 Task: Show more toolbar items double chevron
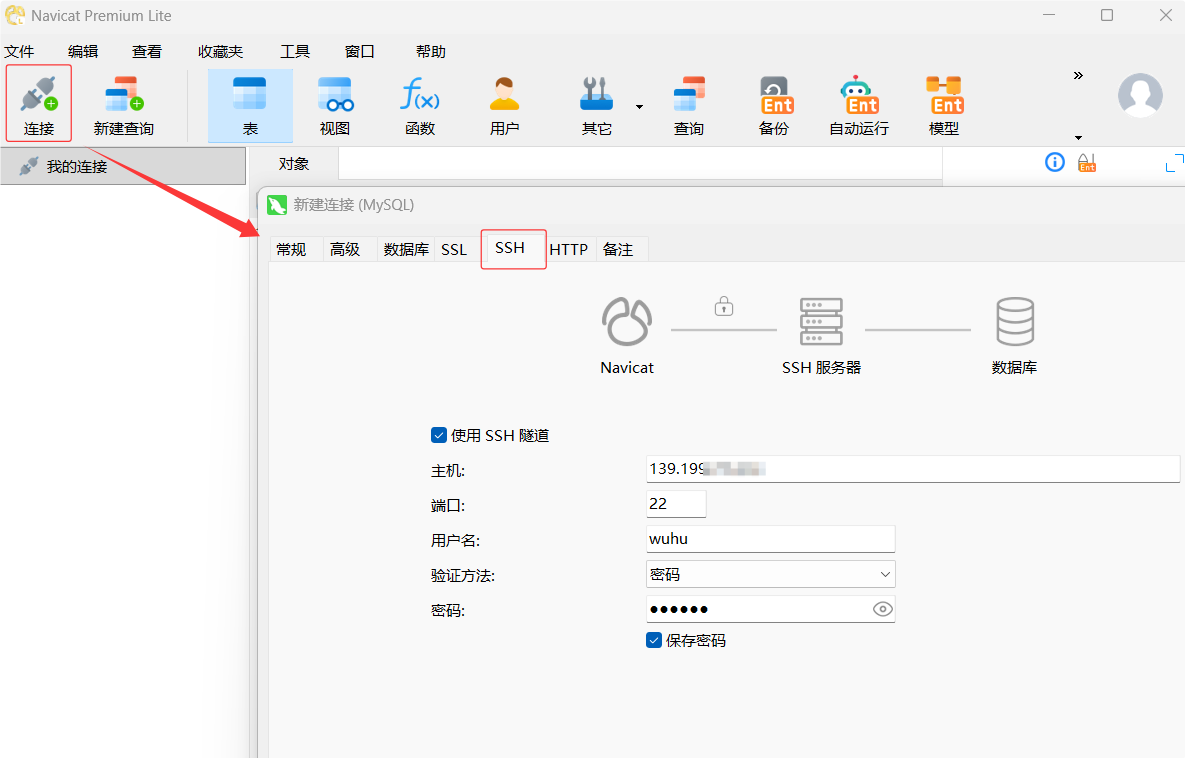point(1078,76)
